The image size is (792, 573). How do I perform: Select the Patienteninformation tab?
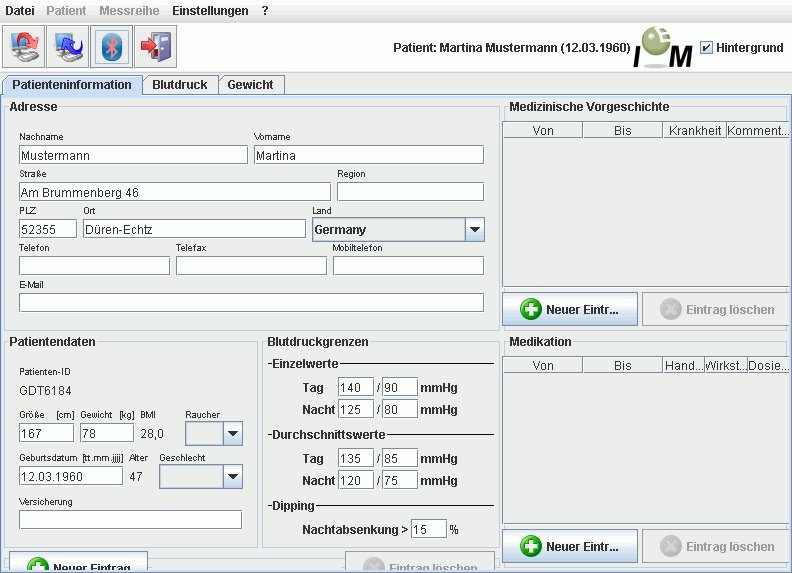coord(72,84)
